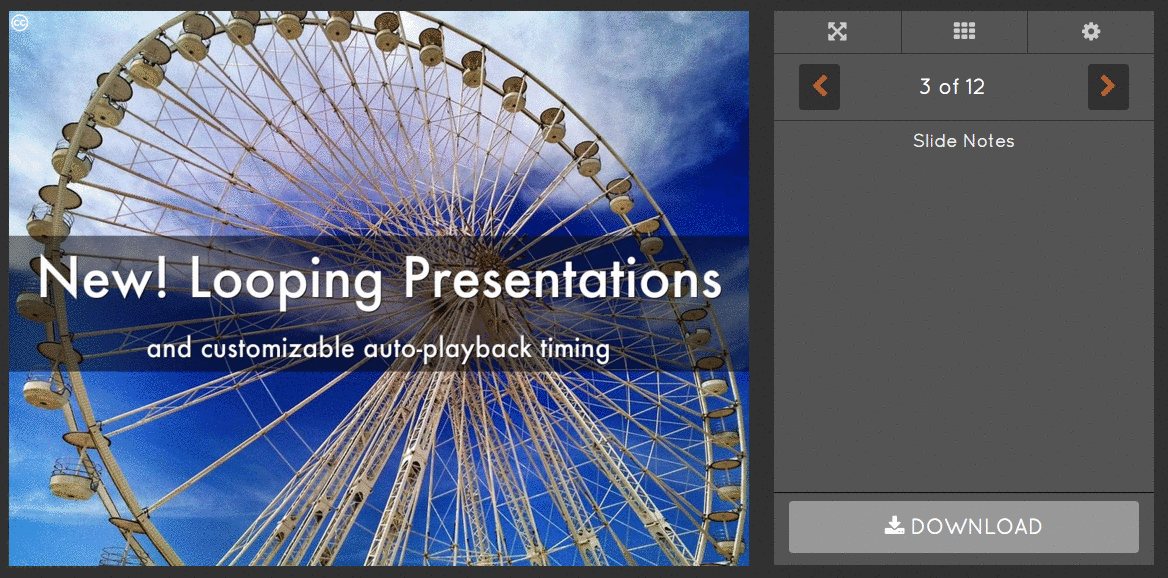
Task: Click the "3 of 12" slide counter
Action: (x=951, y=87)
